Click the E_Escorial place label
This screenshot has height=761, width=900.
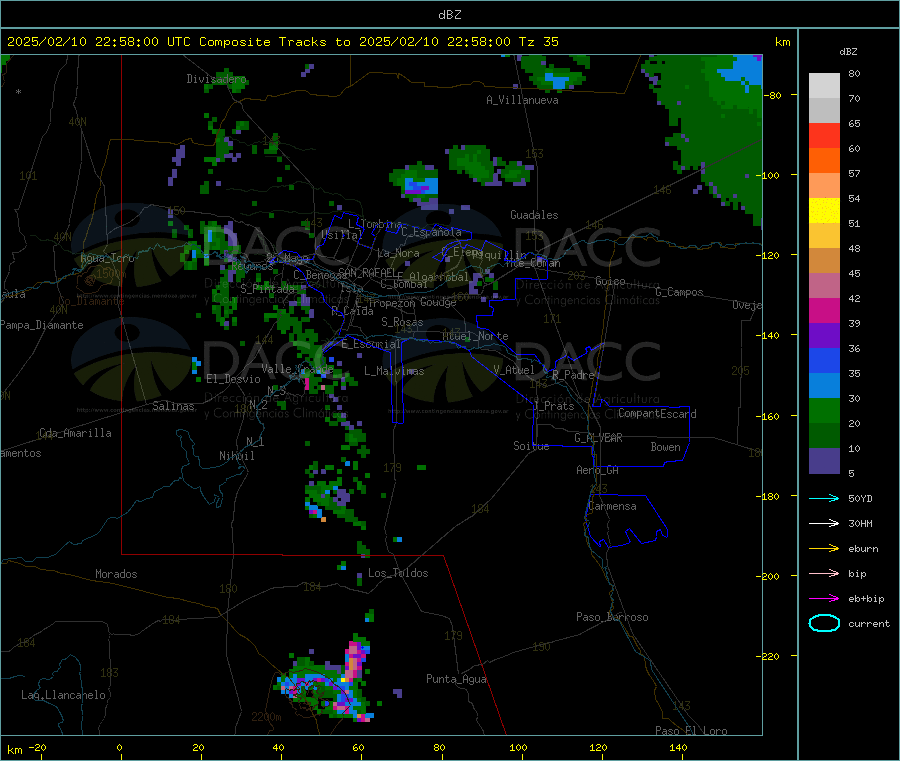pyautogui.click(x=371, y=344)
